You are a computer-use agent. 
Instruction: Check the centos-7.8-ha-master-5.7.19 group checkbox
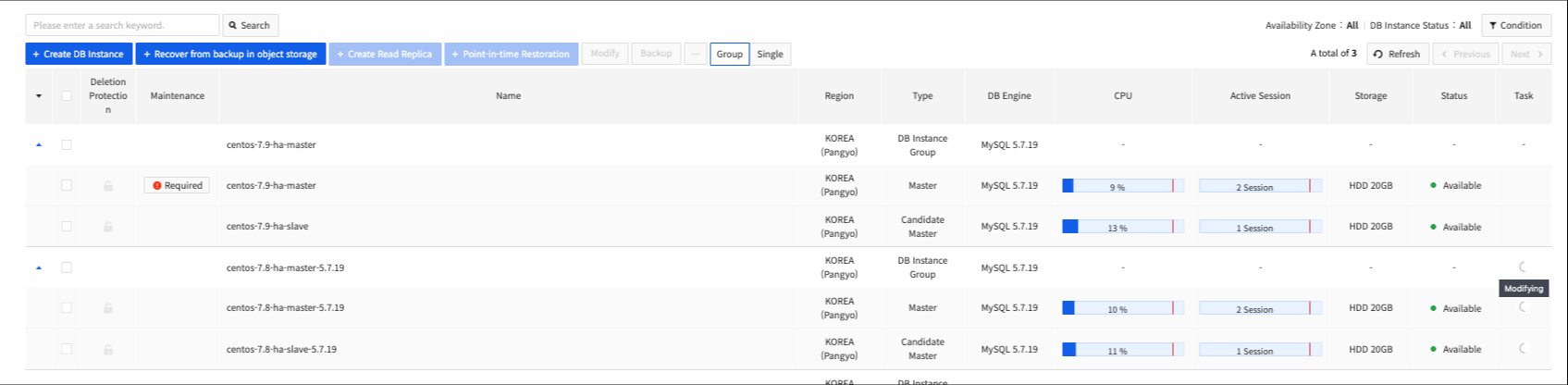(67, 267)
